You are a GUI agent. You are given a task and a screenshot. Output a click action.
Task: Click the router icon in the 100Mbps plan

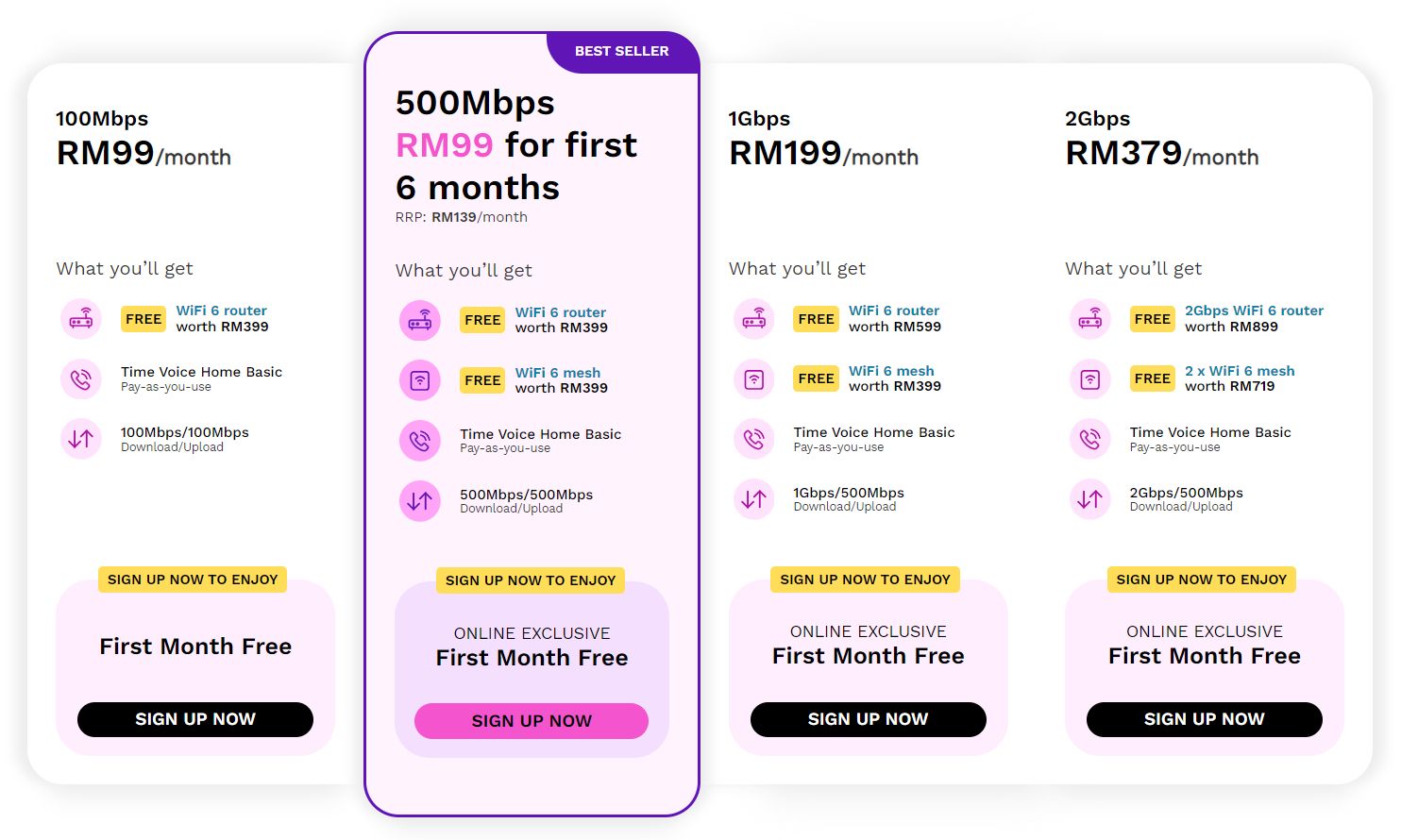click(81, 318)
